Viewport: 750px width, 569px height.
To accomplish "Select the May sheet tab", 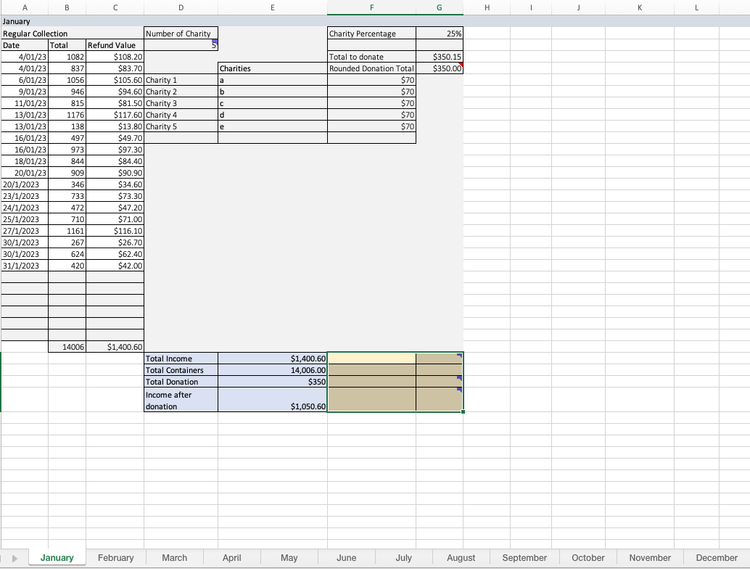I will (x=289, y=558).
